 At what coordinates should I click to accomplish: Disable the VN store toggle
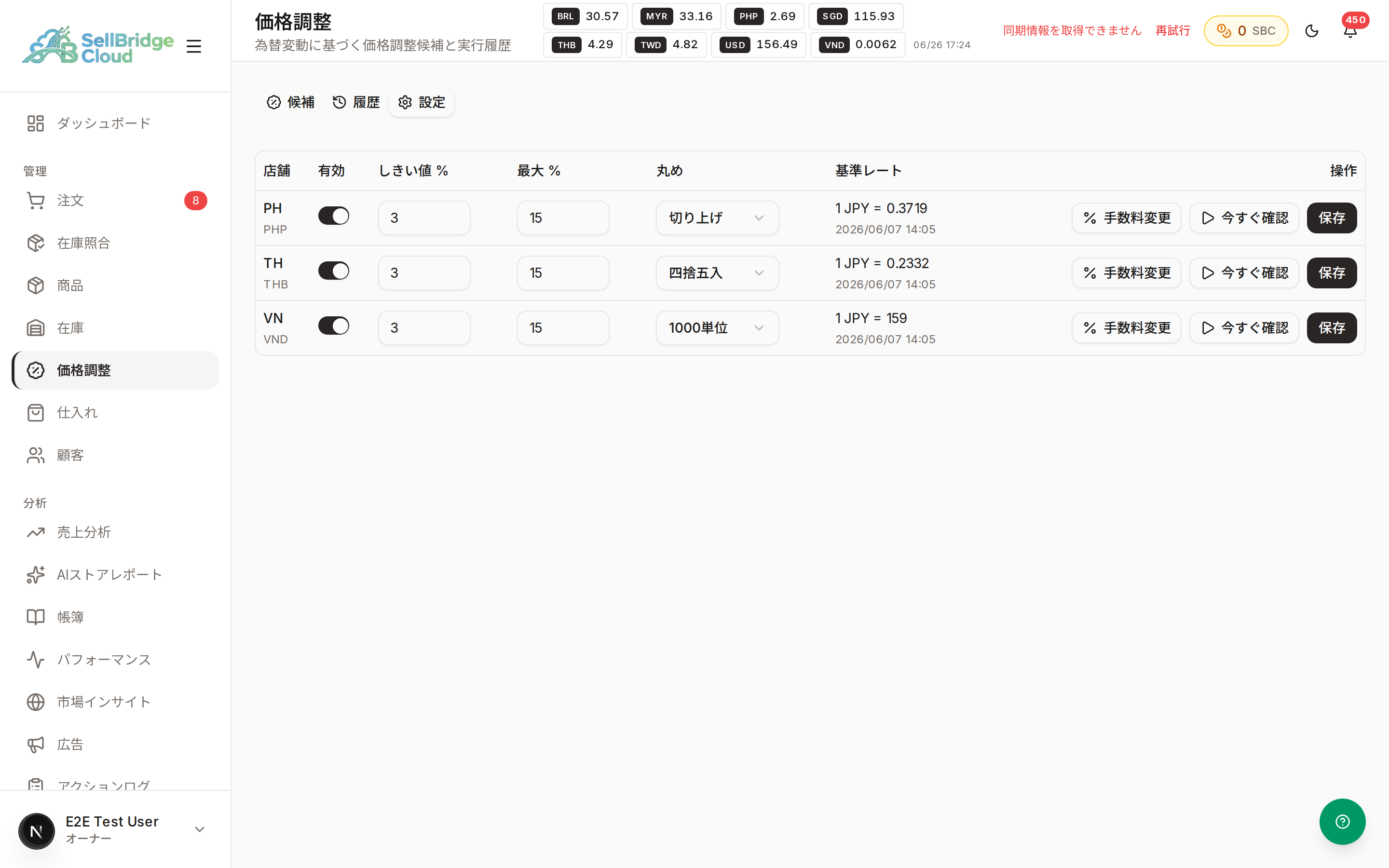point(333,325)
